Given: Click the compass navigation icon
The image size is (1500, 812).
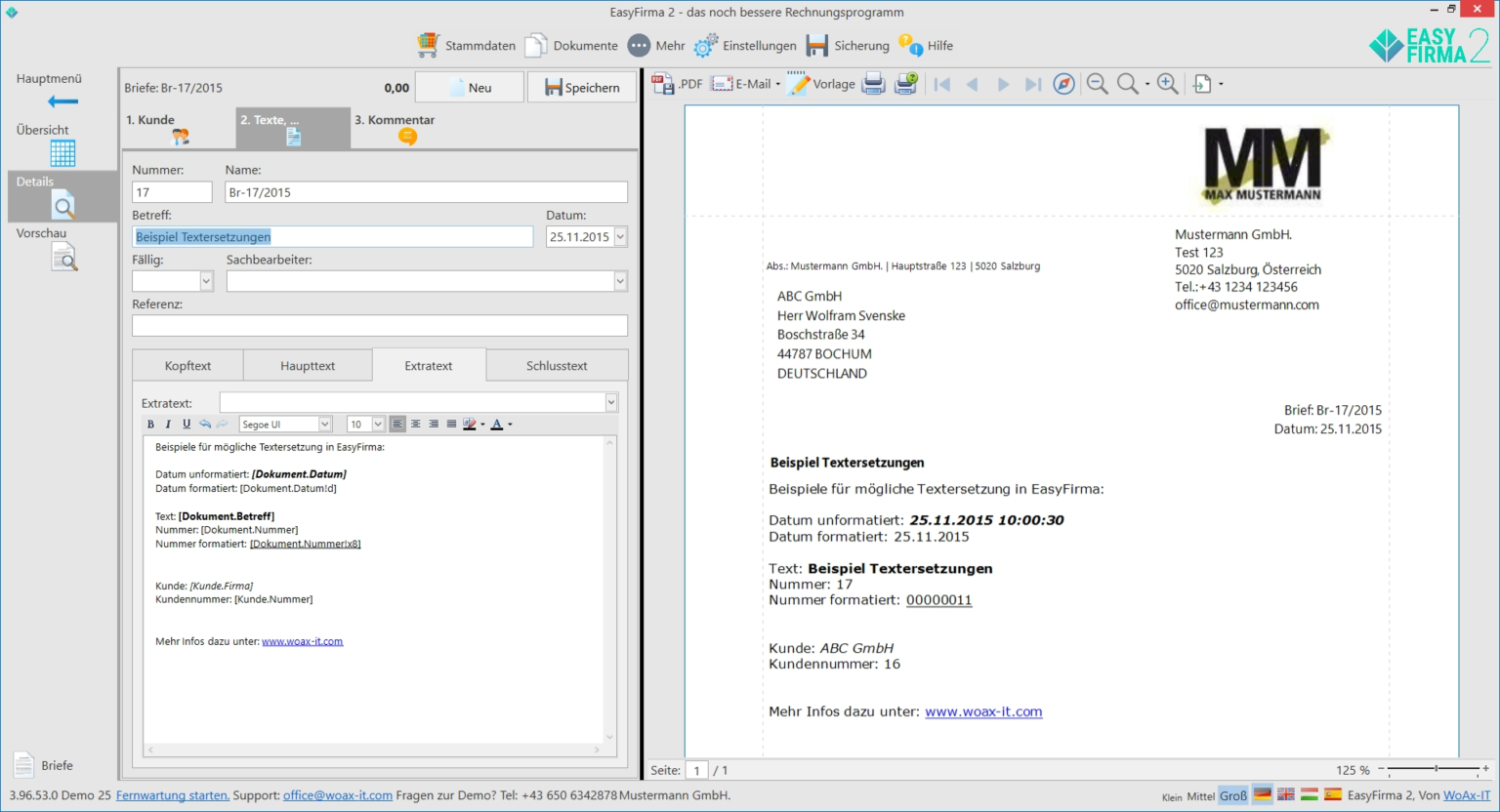Looking at the screenshot, I should [1064, 84].
